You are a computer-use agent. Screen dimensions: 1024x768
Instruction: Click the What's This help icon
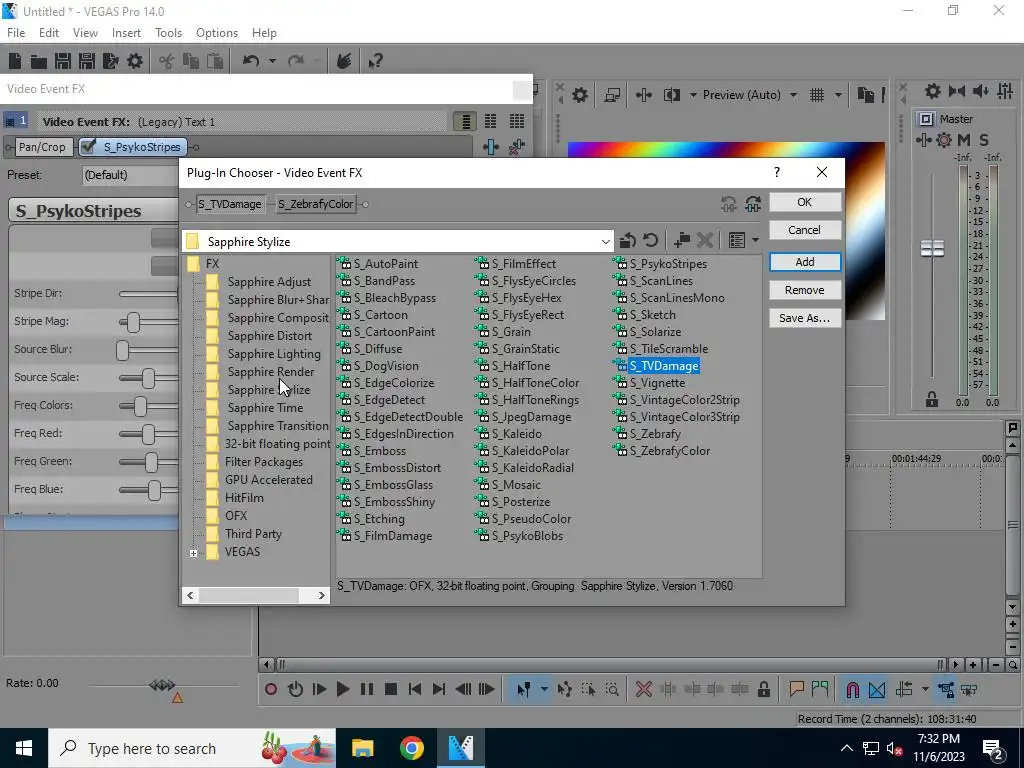pyautogui.click(x=375, y=61)
